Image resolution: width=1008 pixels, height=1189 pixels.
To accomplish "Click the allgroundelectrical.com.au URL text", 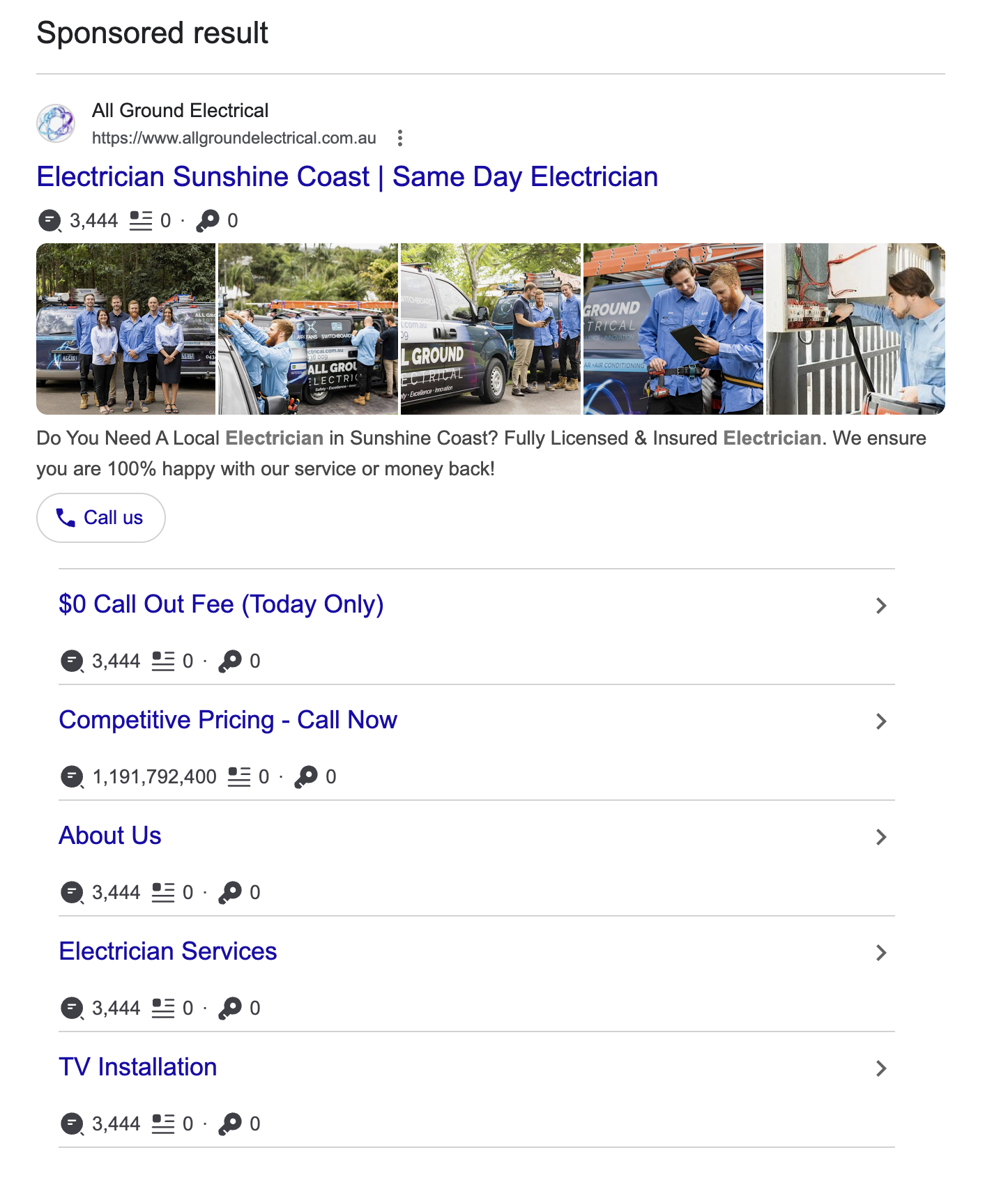I will (x=234, y=138).
